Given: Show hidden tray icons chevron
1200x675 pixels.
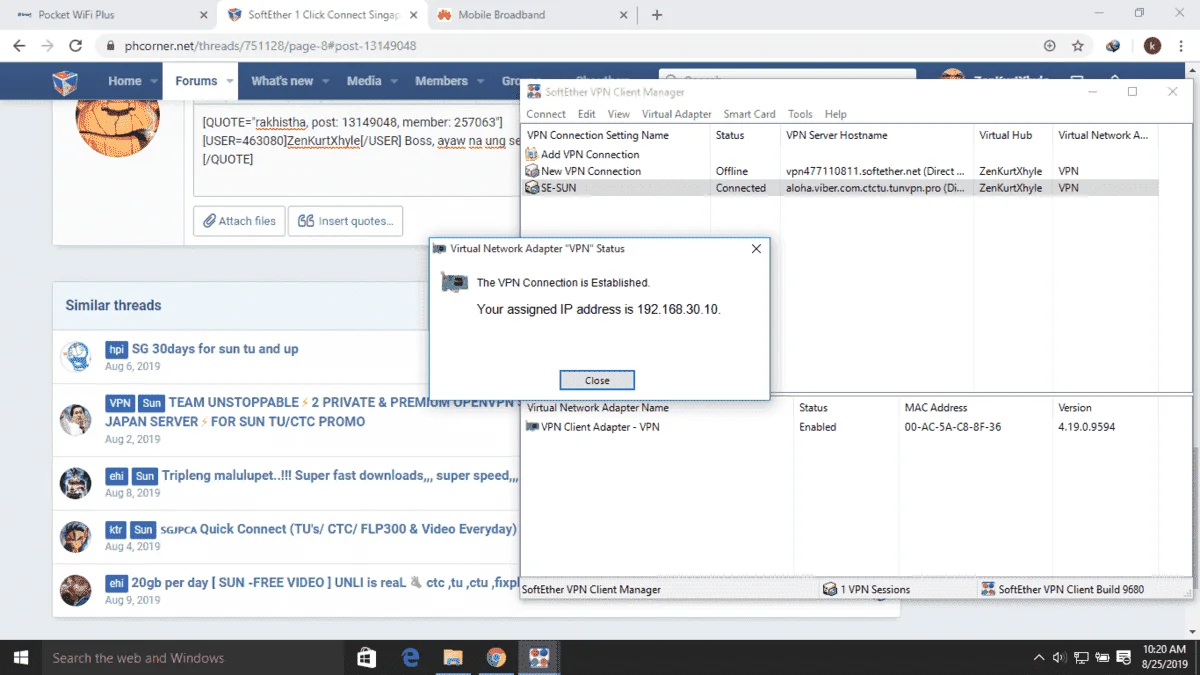Looking at the screenshot, I should point(1039,658).
